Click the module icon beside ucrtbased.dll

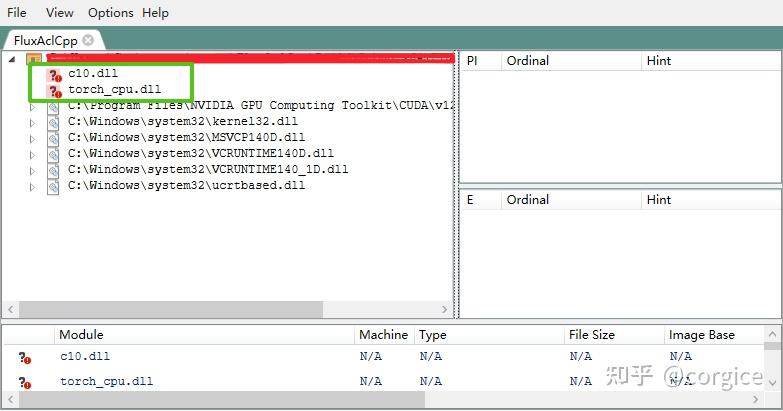coord(53,187)
